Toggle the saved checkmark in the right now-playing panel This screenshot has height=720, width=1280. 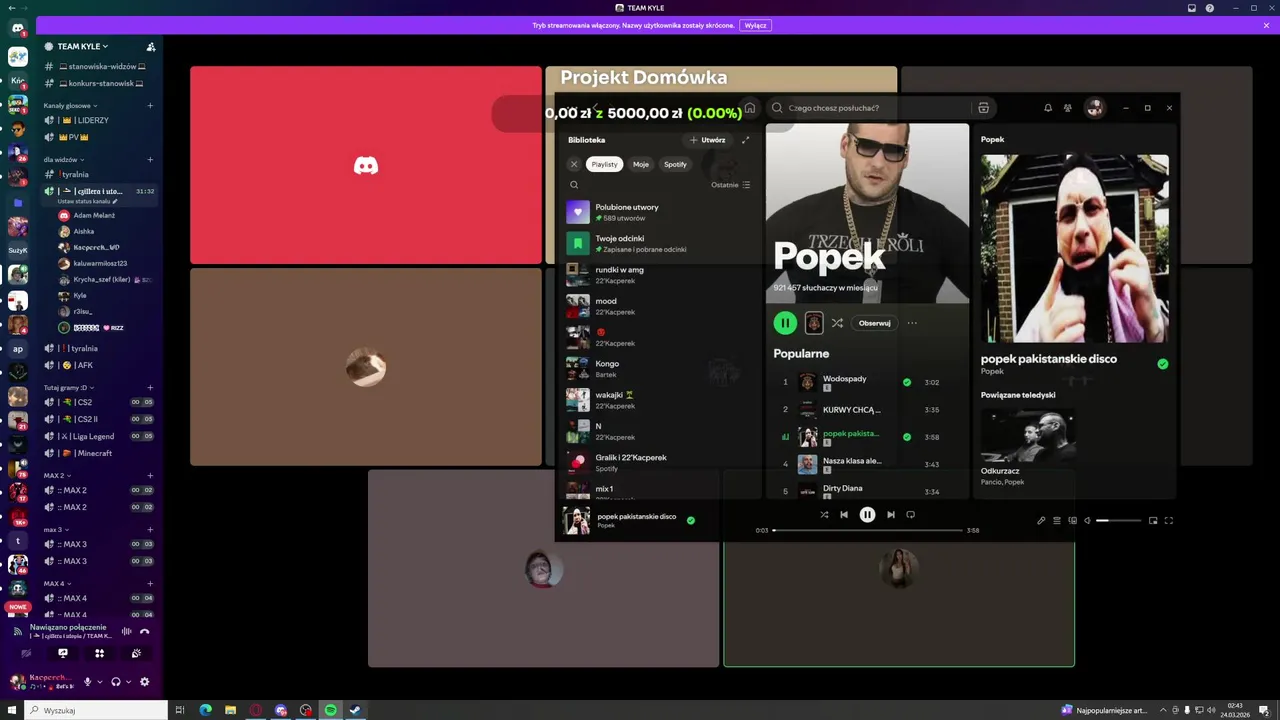click(1162, 364)
